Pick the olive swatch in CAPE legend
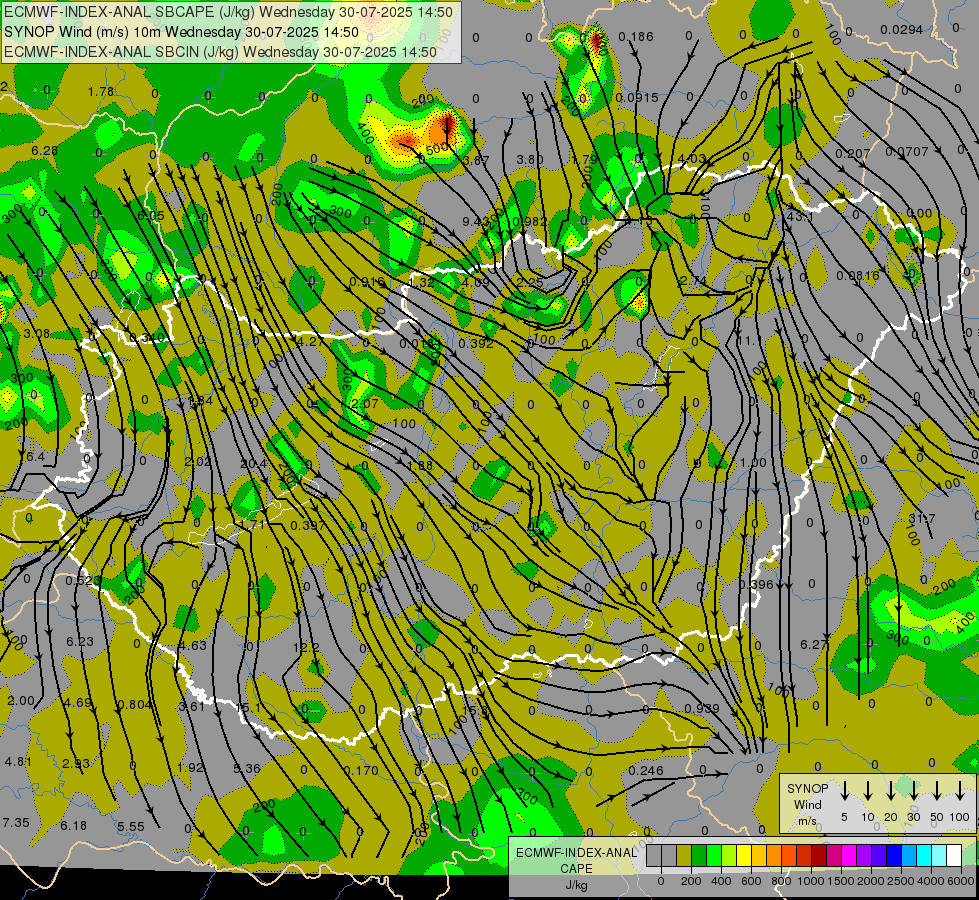Image resolution: width=979 pixels, height=900 pixels. pos(684,856)
